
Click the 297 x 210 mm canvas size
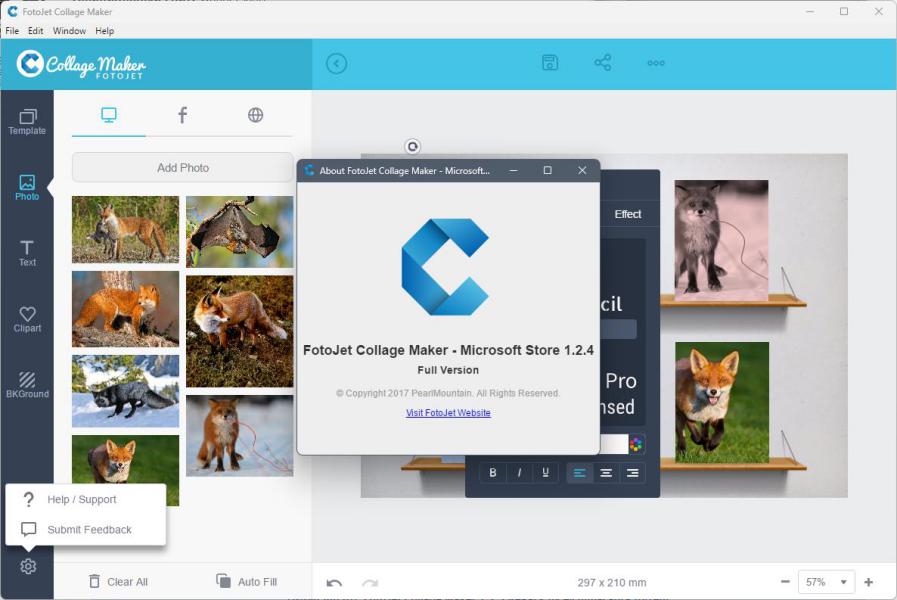612,583
